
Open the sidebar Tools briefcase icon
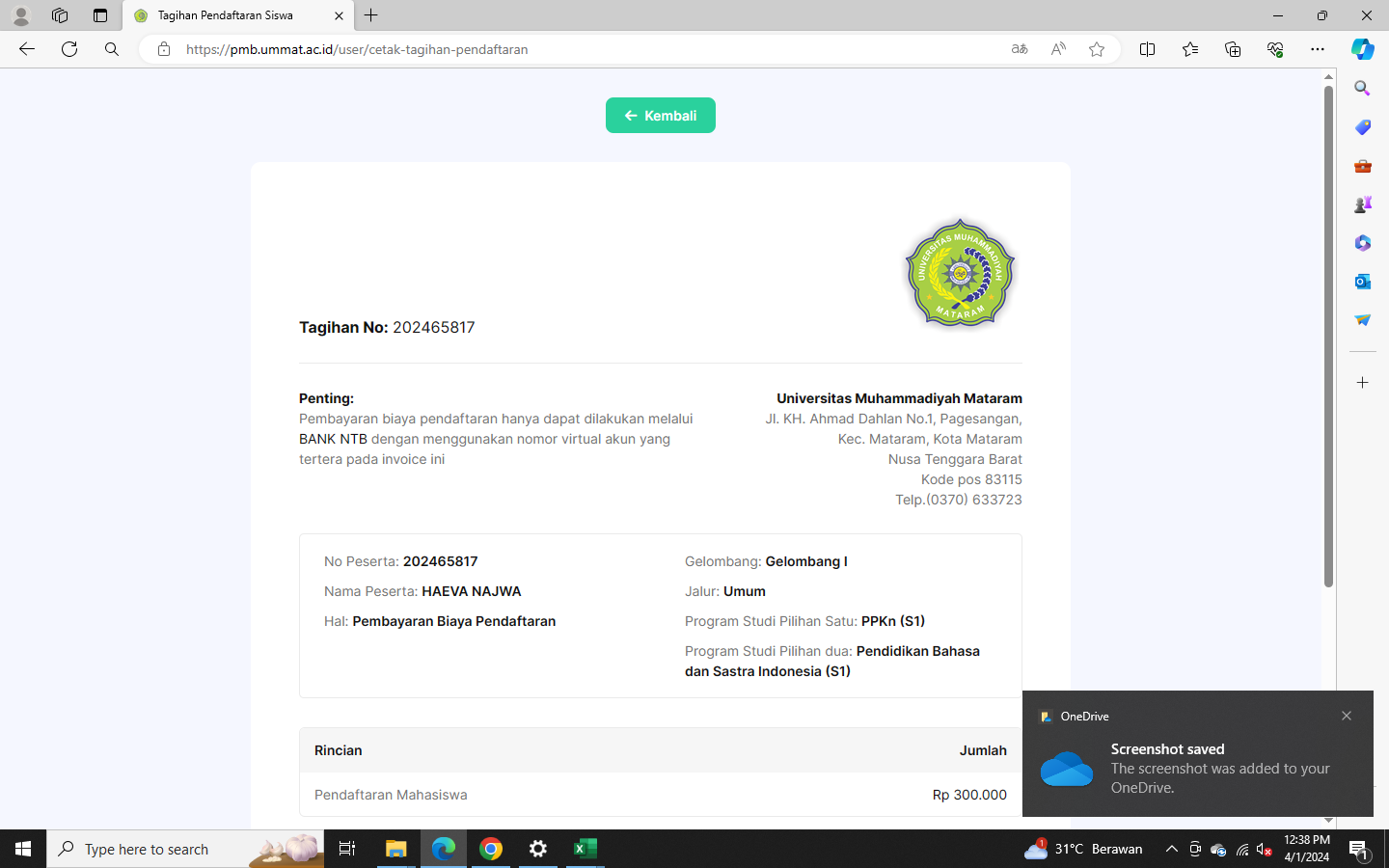[1362, 166]
